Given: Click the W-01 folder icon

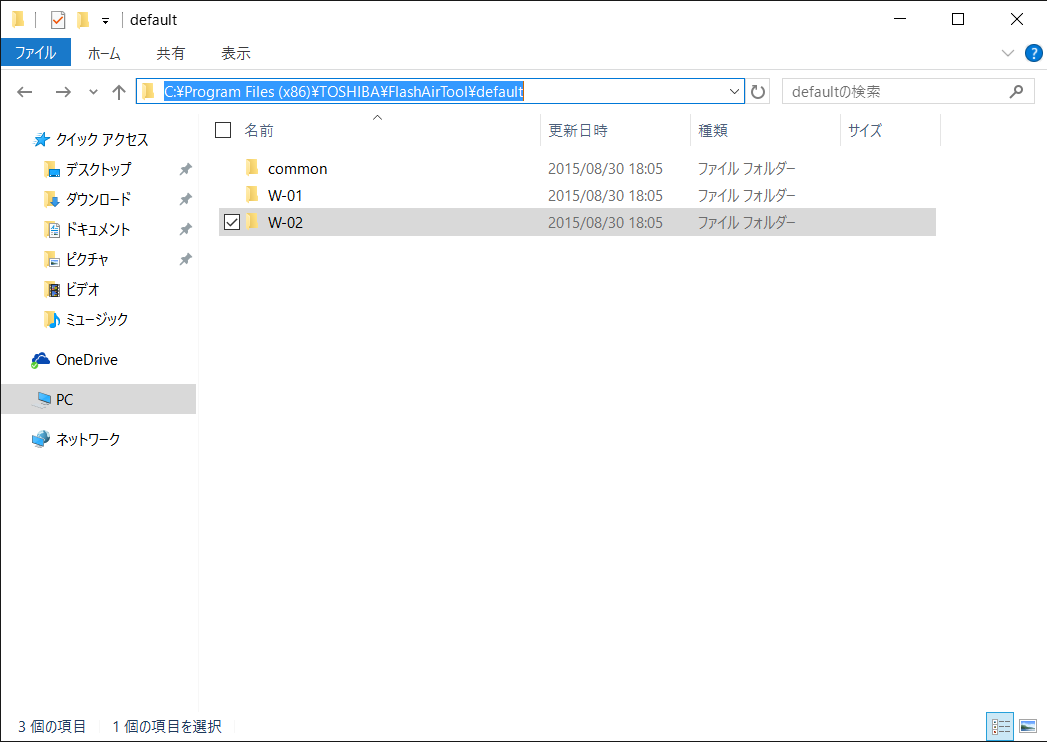Looking at the screenshot, I should 252,194.
